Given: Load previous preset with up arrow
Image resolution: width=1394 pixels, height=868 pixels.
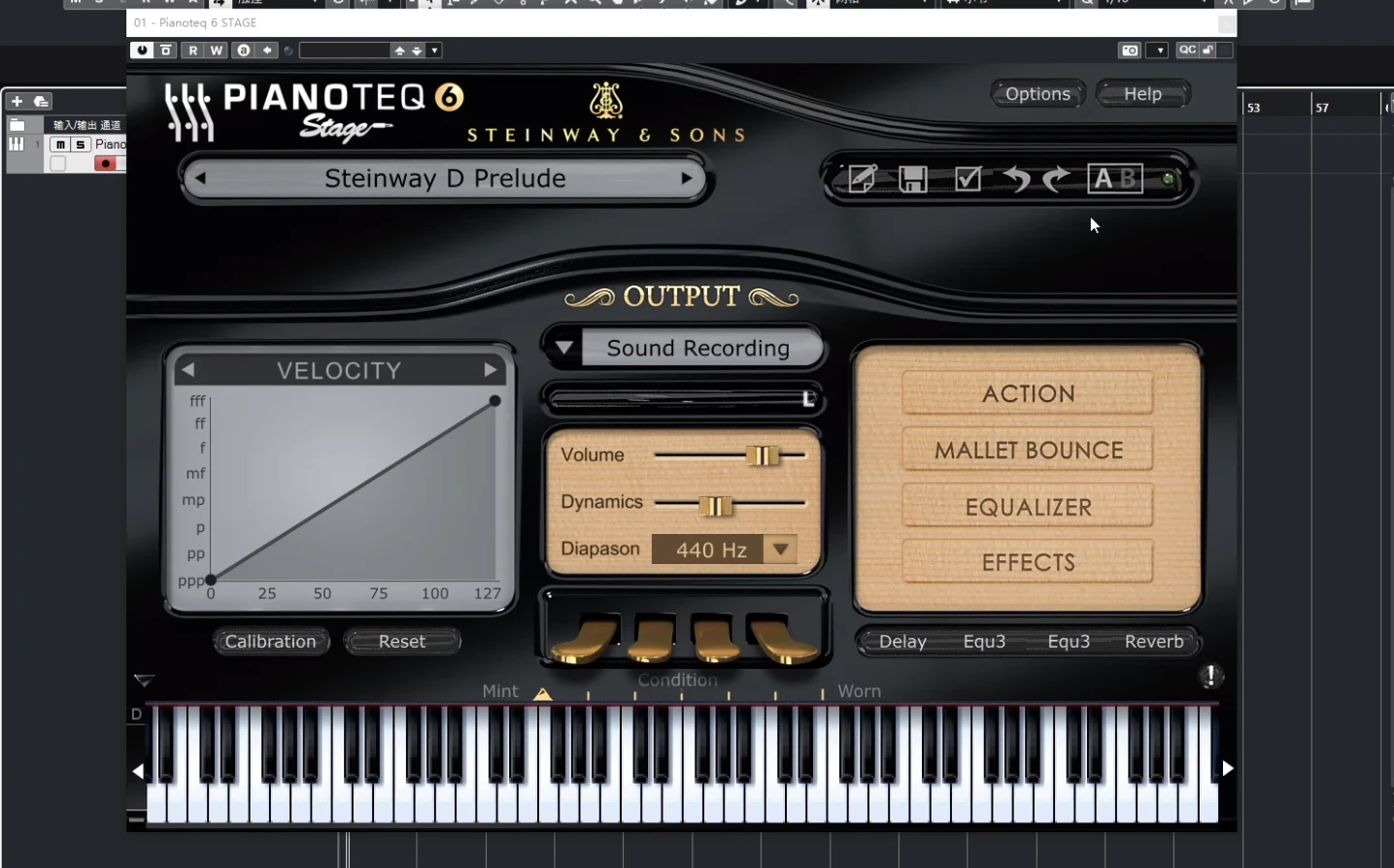Looking at the screenshot, I should 399,50.
